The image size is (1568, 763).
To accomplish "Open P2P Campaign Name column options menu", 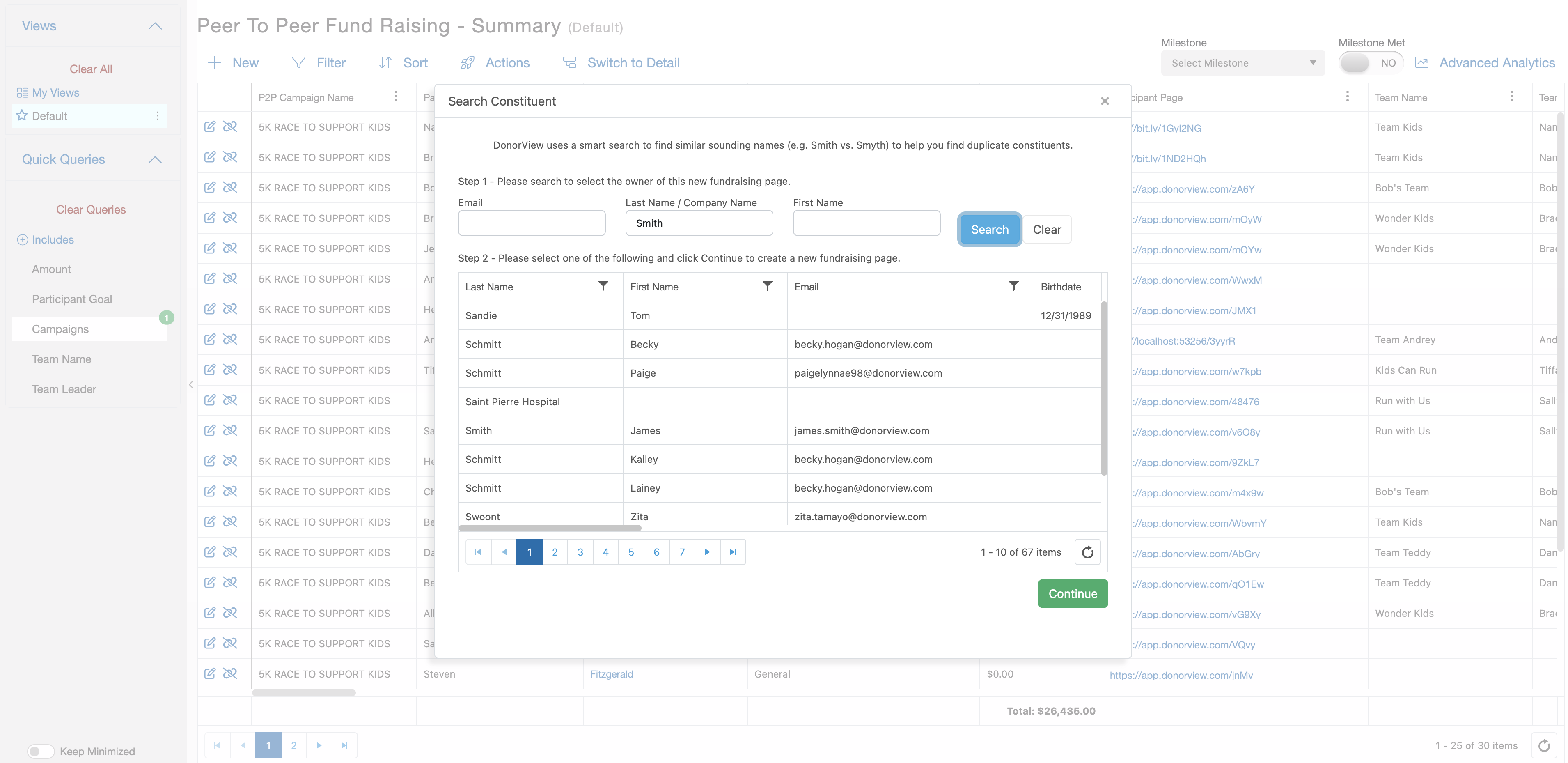I will 396,97.
